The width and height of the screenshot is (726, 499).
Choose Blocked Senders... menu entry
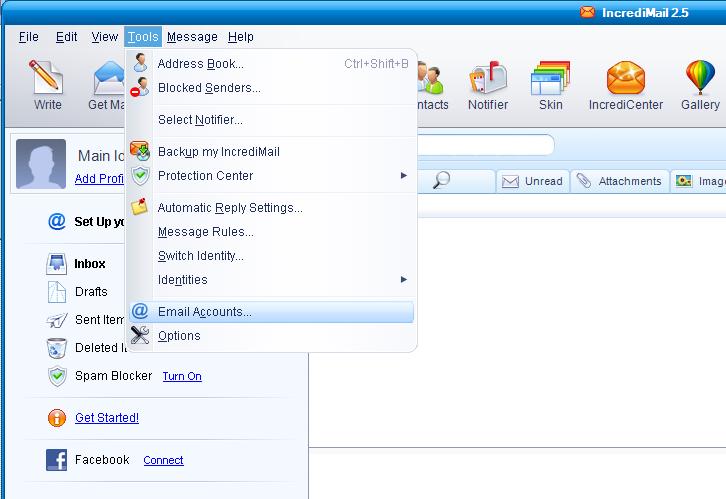[x=271, y=87]
